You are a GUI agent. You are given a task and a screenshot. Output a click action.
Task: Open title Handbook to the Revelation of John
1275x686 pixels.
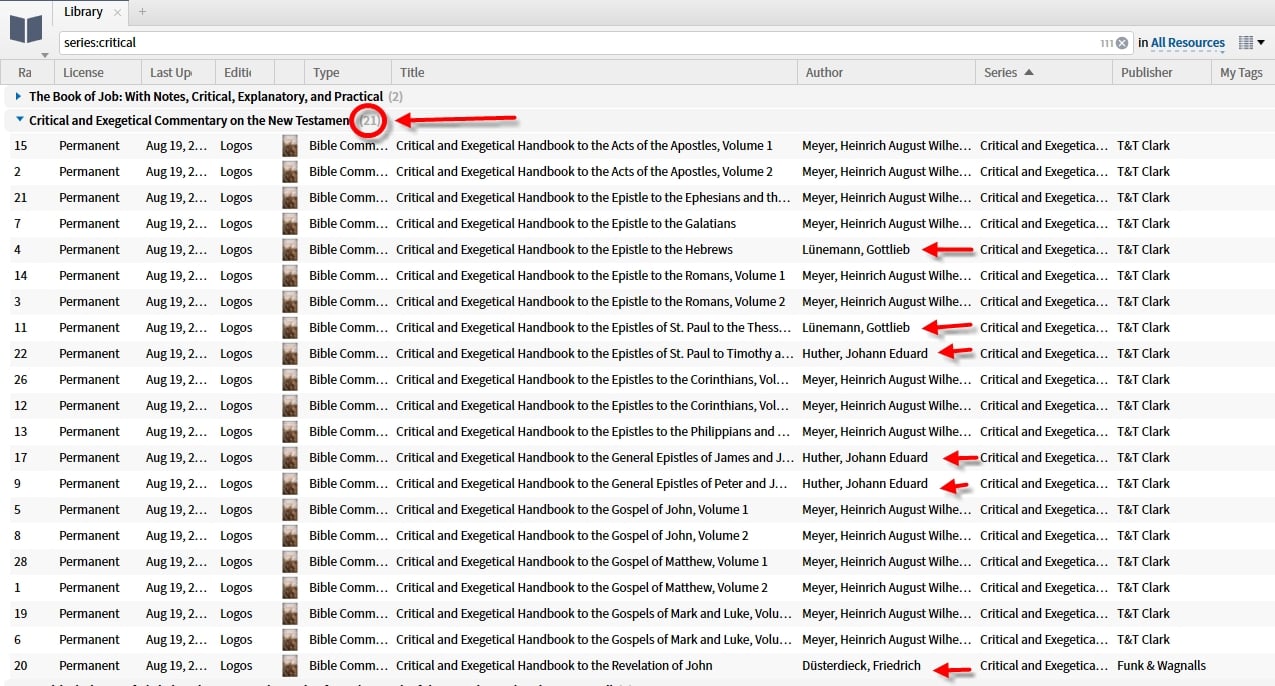[x=554, y=665]
